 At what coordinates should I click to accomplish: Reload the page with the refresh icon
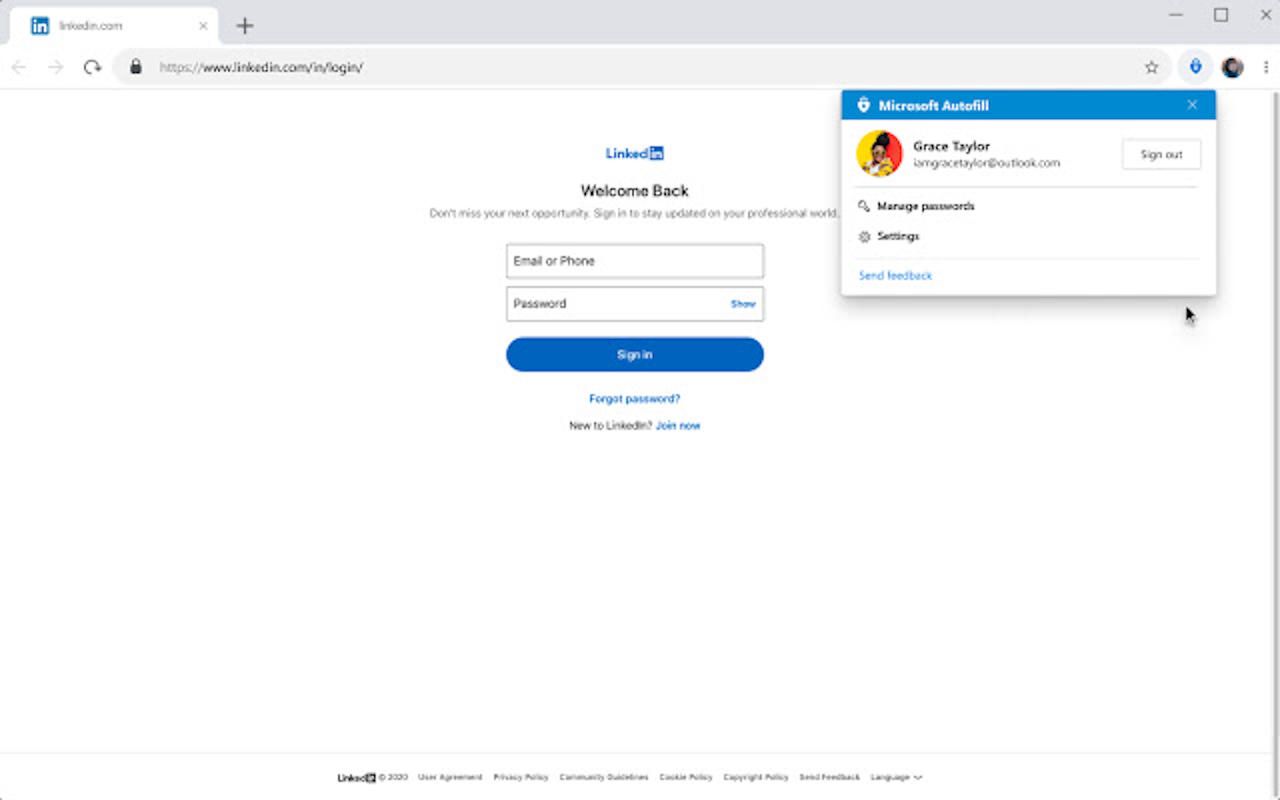(92, 67)
